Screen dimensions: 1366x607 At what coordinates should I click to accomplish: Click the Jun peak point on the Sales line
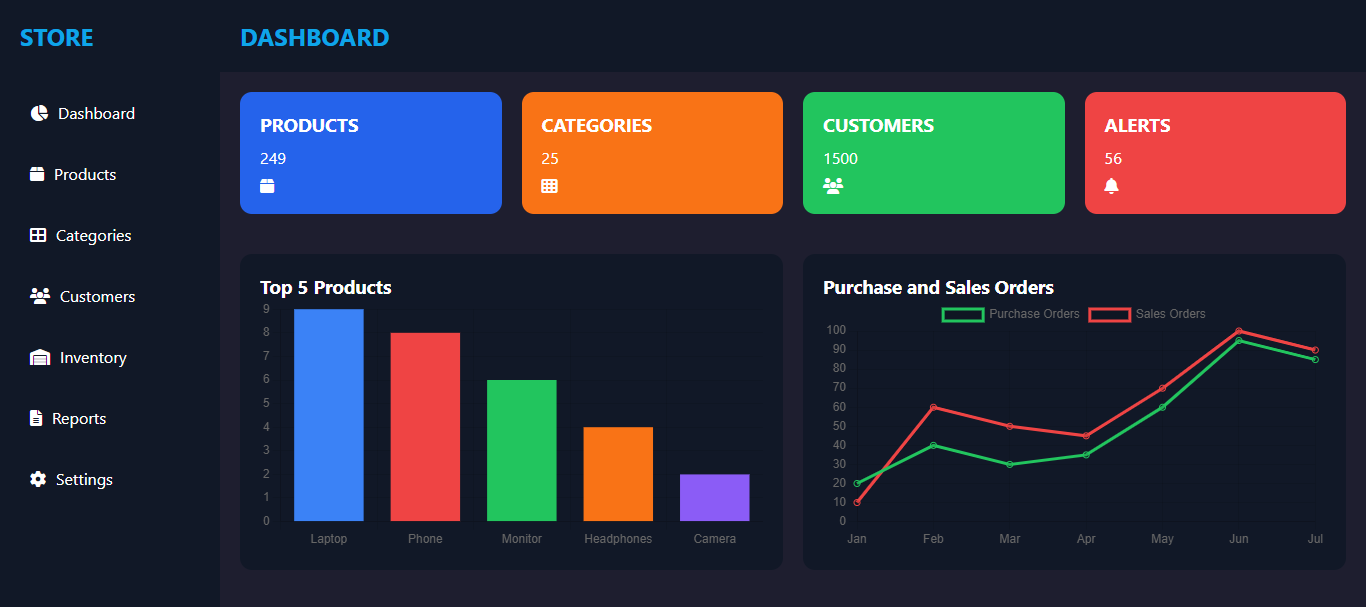1239,329
